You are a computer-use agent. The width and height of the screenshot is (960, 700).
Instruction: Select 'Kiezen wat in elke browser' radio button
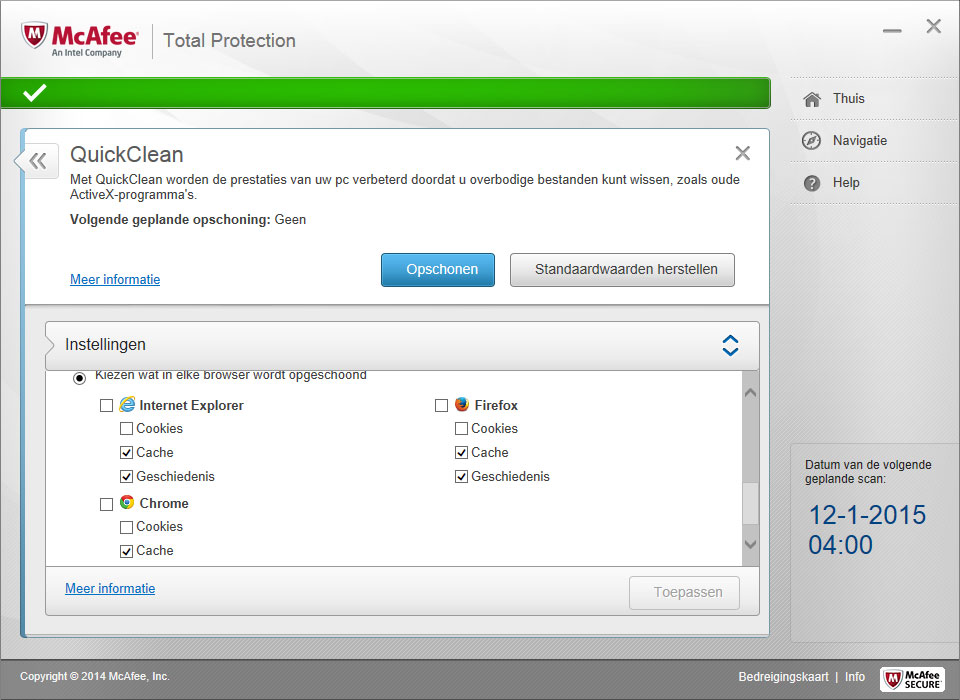point(80,378)
